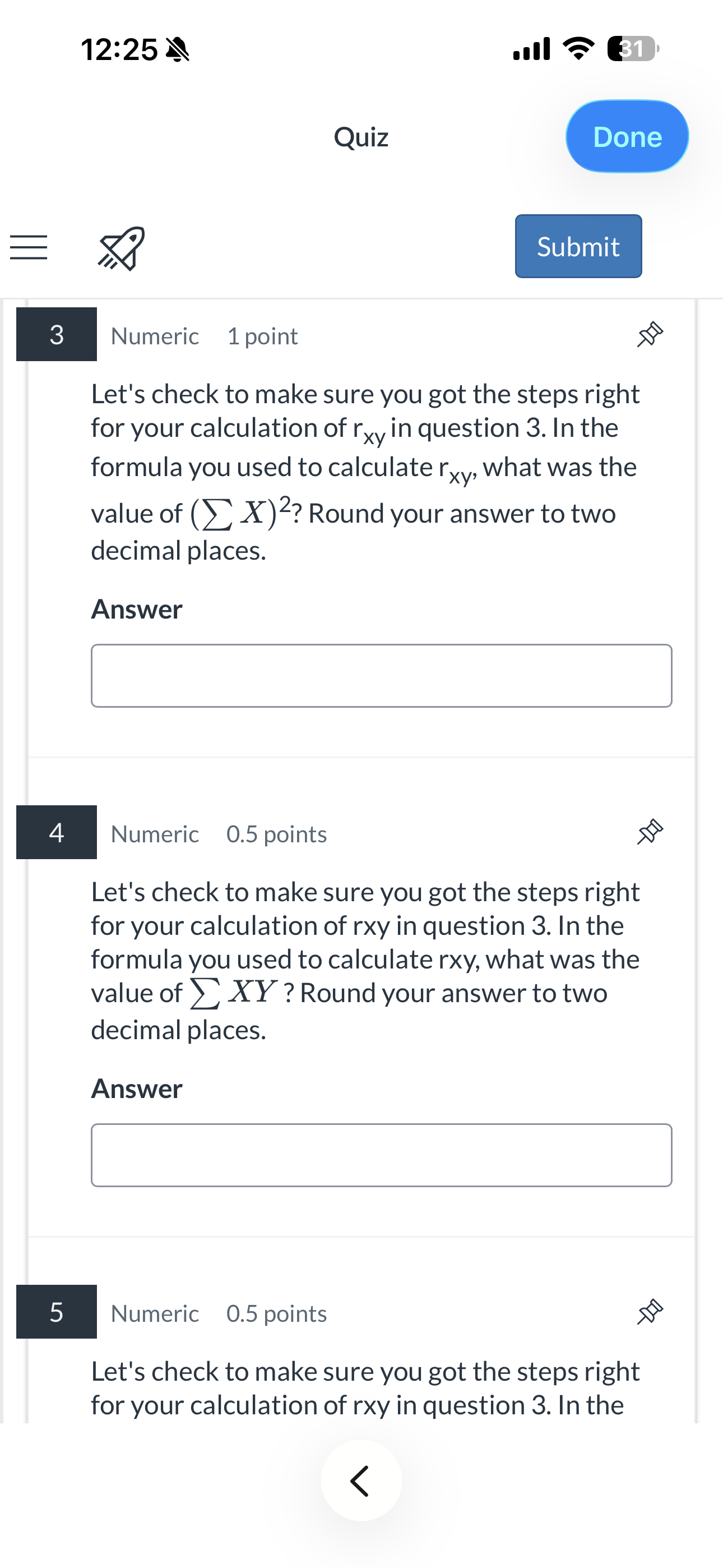This screenshot has height=1568, width=723.
Task: Tap the back chevron at the bottom
Action: click(361, 1481)
